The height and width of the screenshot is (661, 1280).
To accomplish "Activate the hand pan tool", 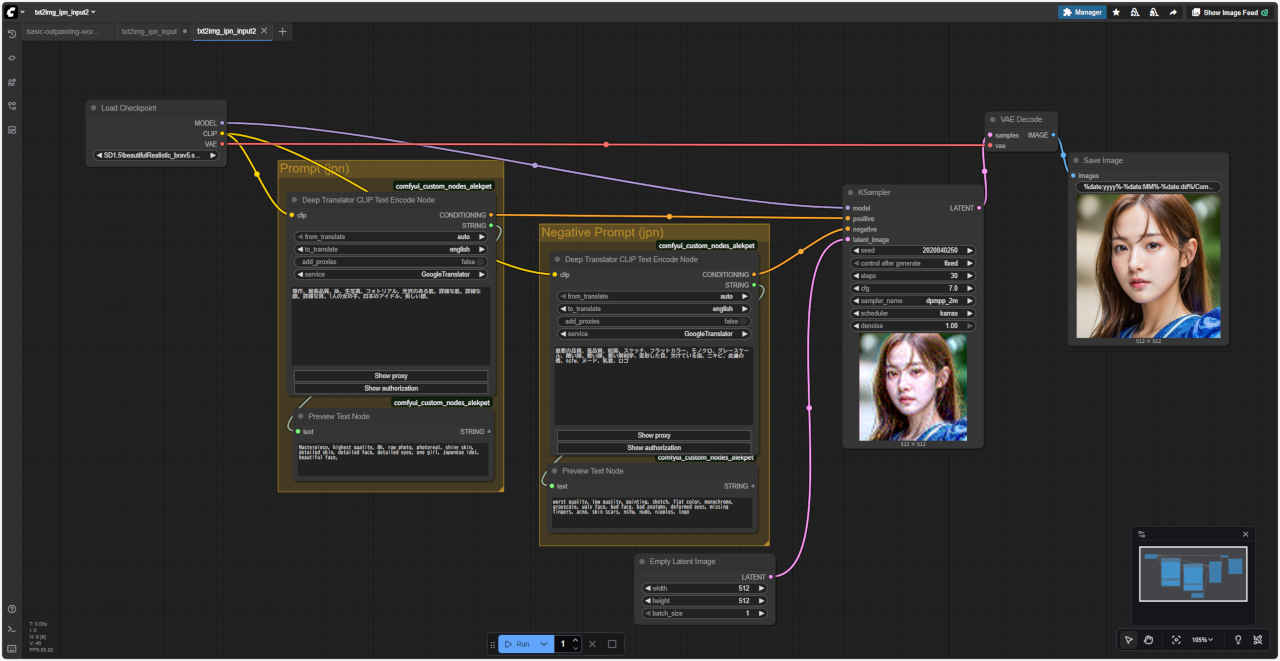I will (x=1149, y=640).
